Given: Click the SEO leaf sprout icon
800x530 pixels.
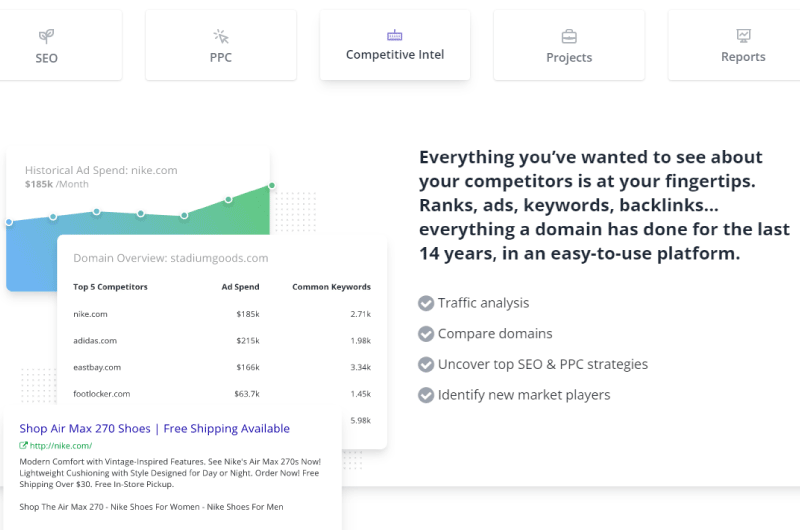Looking at the screenshot, I should pos(46,36).
